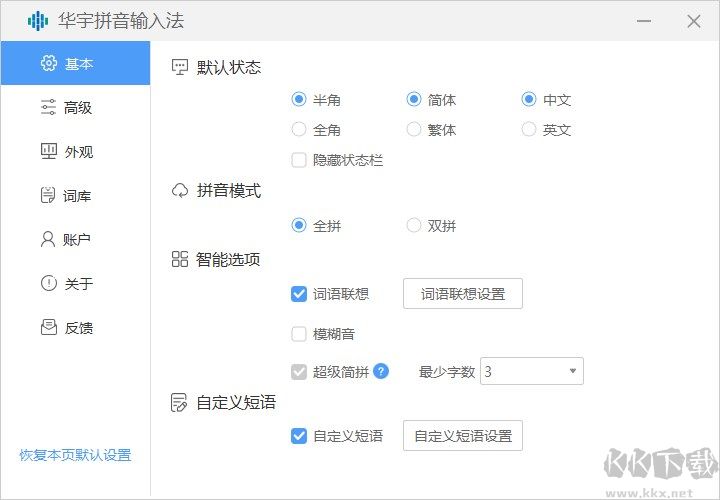This screenshot has width=720, height=500.
Task: Click the 默认状态 section heading
Action: coord(229,67)
